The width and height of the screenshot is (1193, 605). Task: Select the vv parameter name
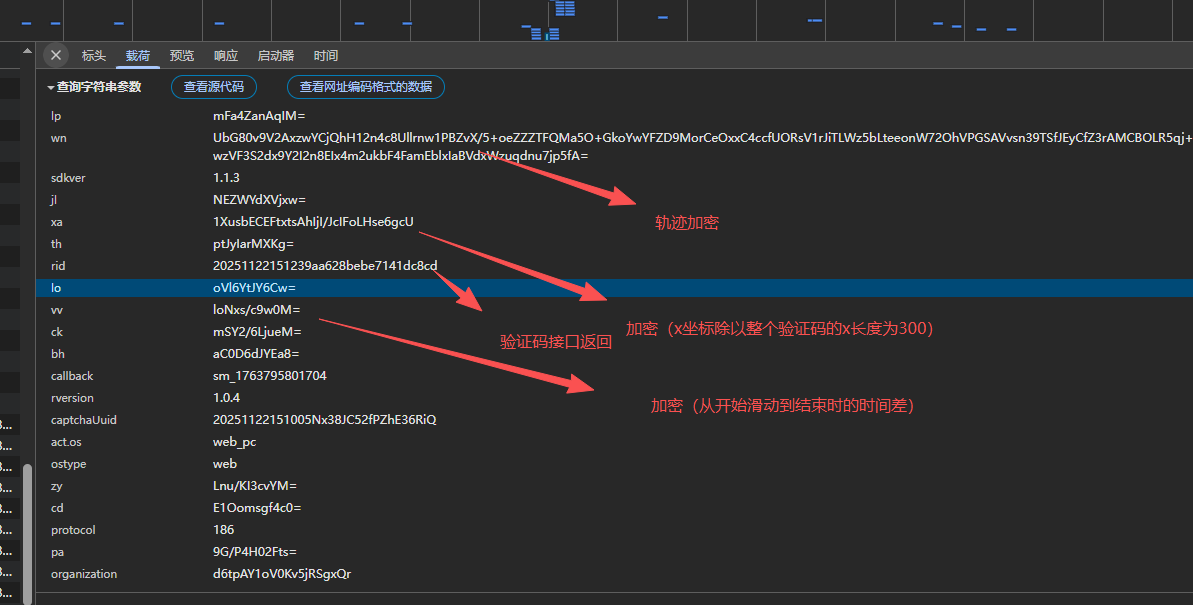(x=56, y=310)
